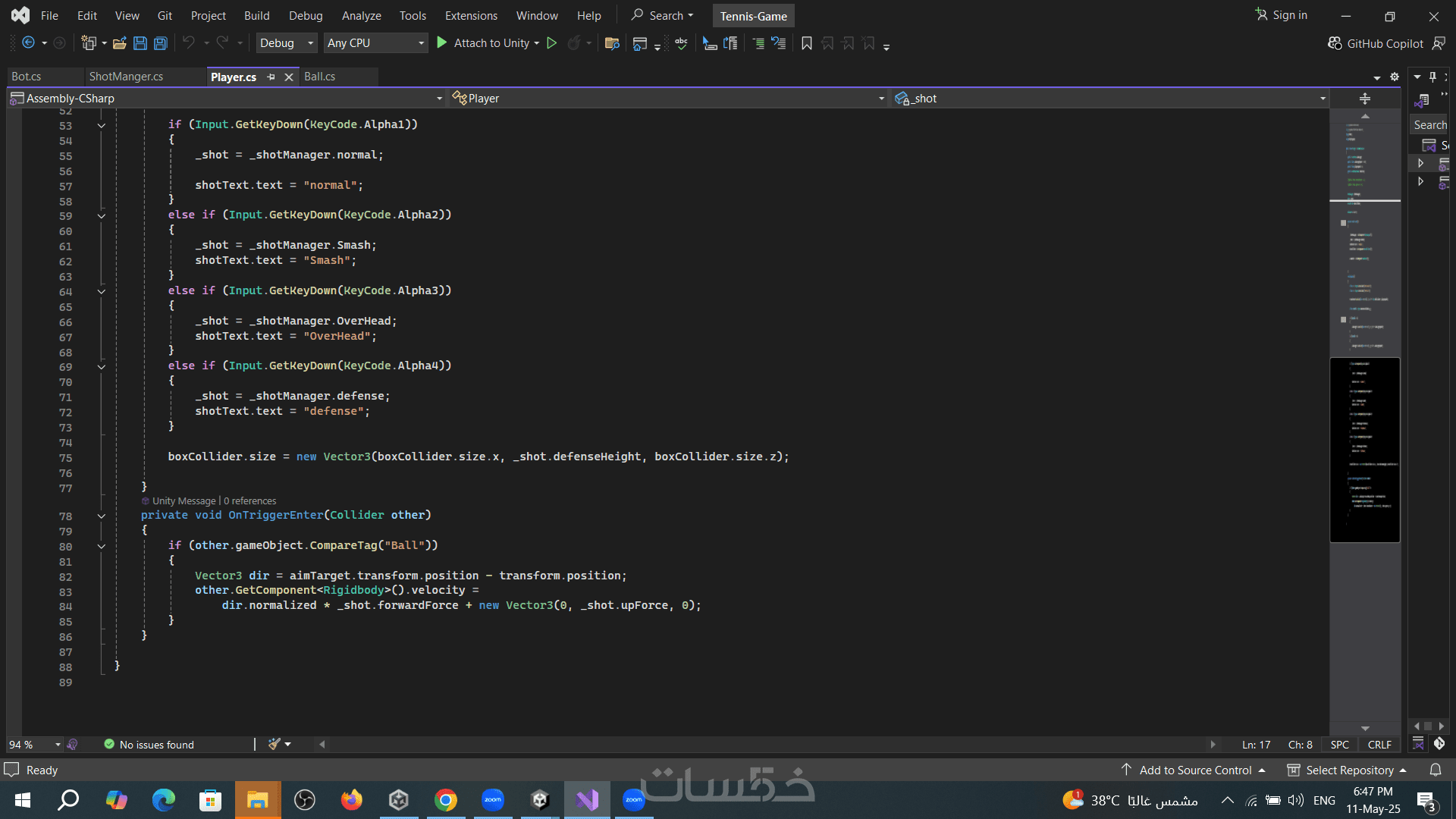1456x819 pixels.
Task: Switch to the Ball.cs tab
Action: (x=320, y=77)
